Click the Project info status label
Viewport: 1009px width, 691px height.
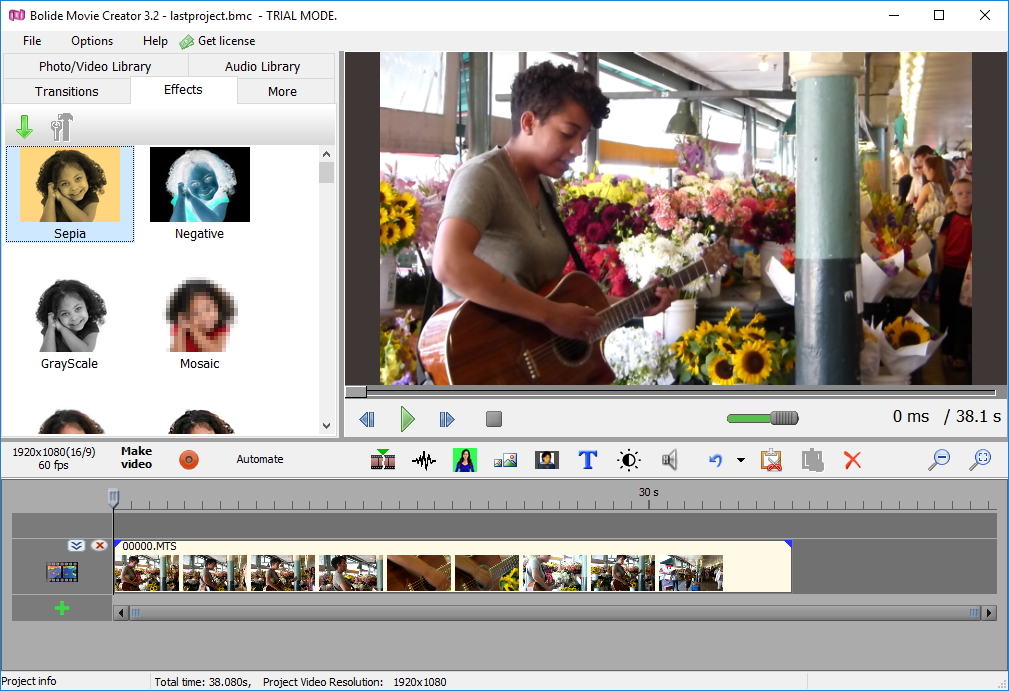[29, 681]
